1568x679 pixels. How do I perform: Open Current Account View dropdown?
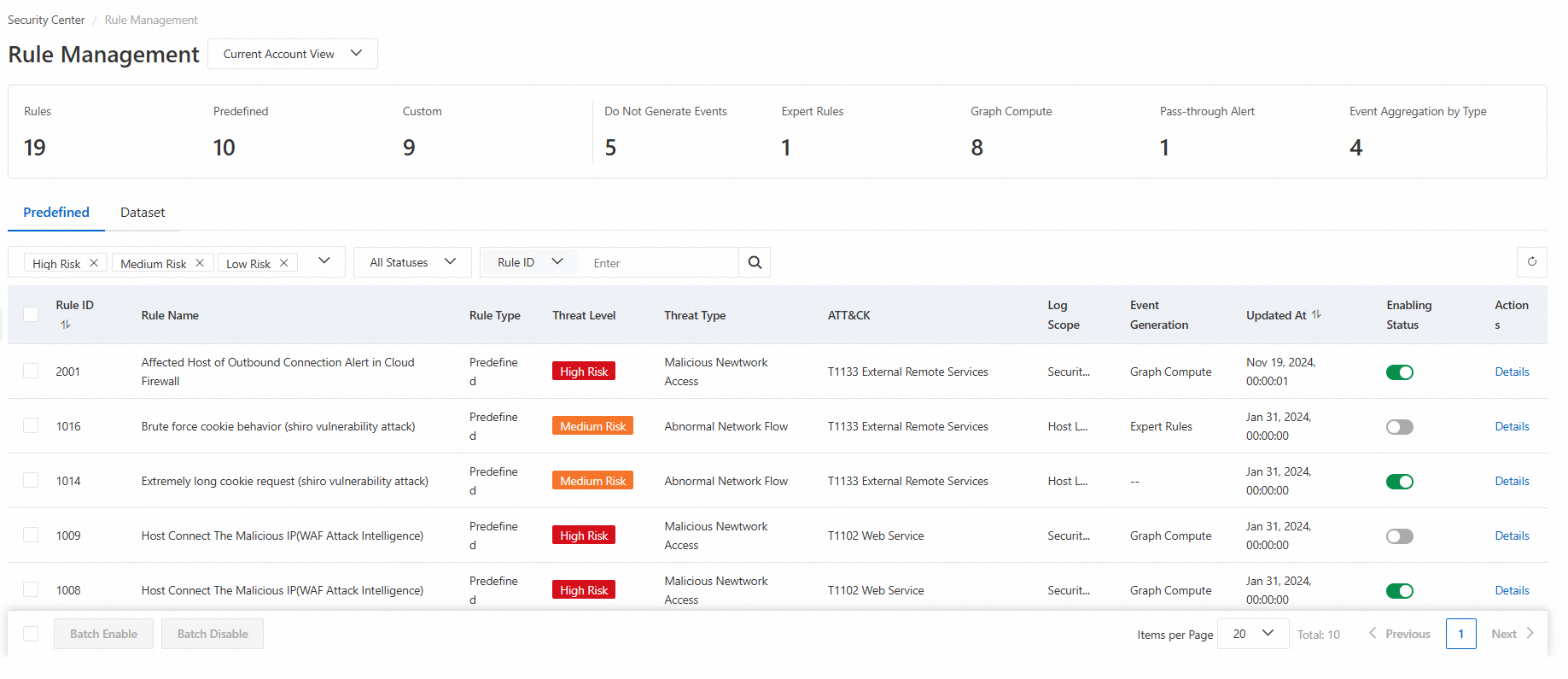(292, 54)
